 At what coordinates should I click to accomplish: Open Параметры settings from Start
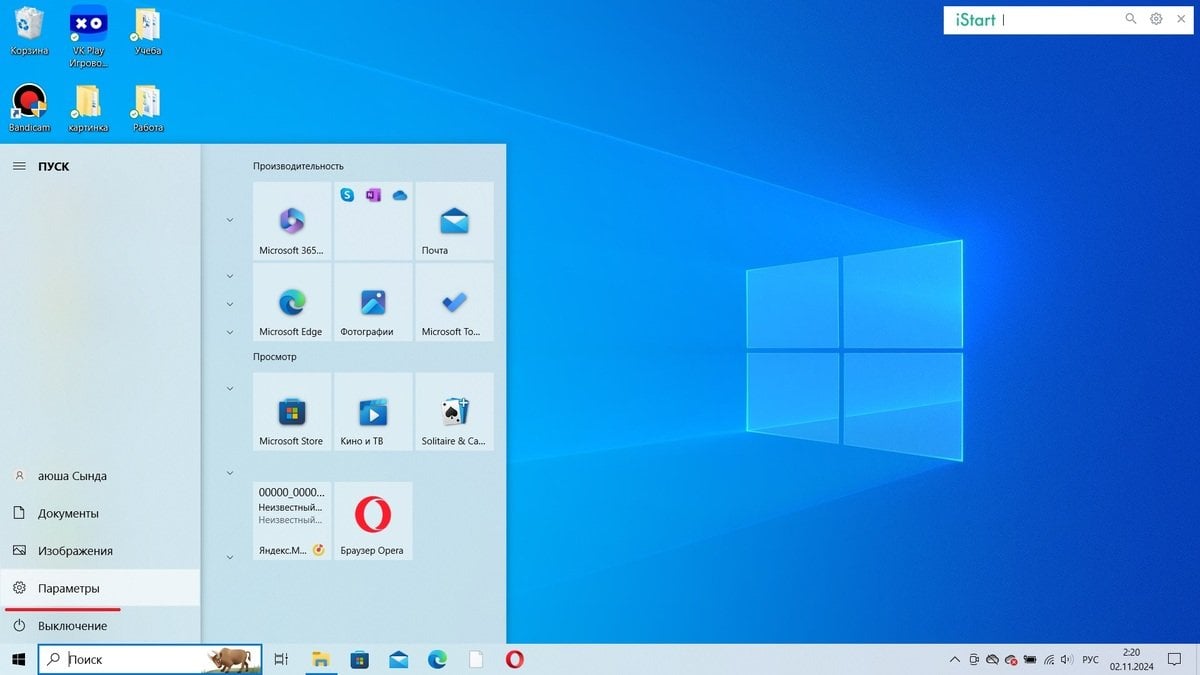coord(100,588)
